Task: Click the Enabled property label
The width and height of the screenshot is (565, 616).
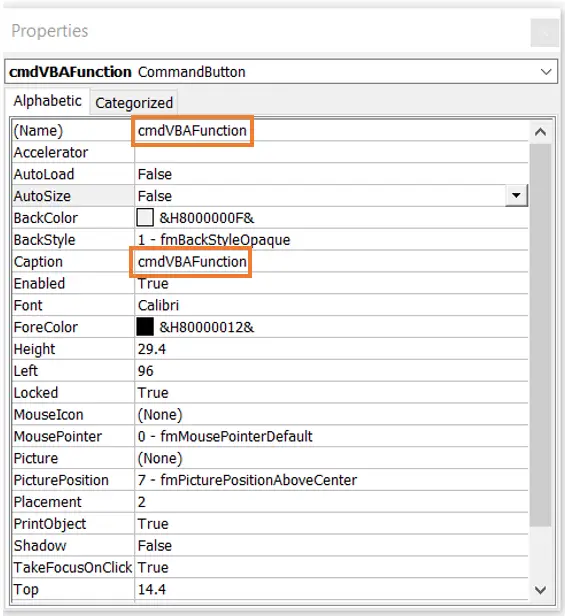Action: (39, 284)
